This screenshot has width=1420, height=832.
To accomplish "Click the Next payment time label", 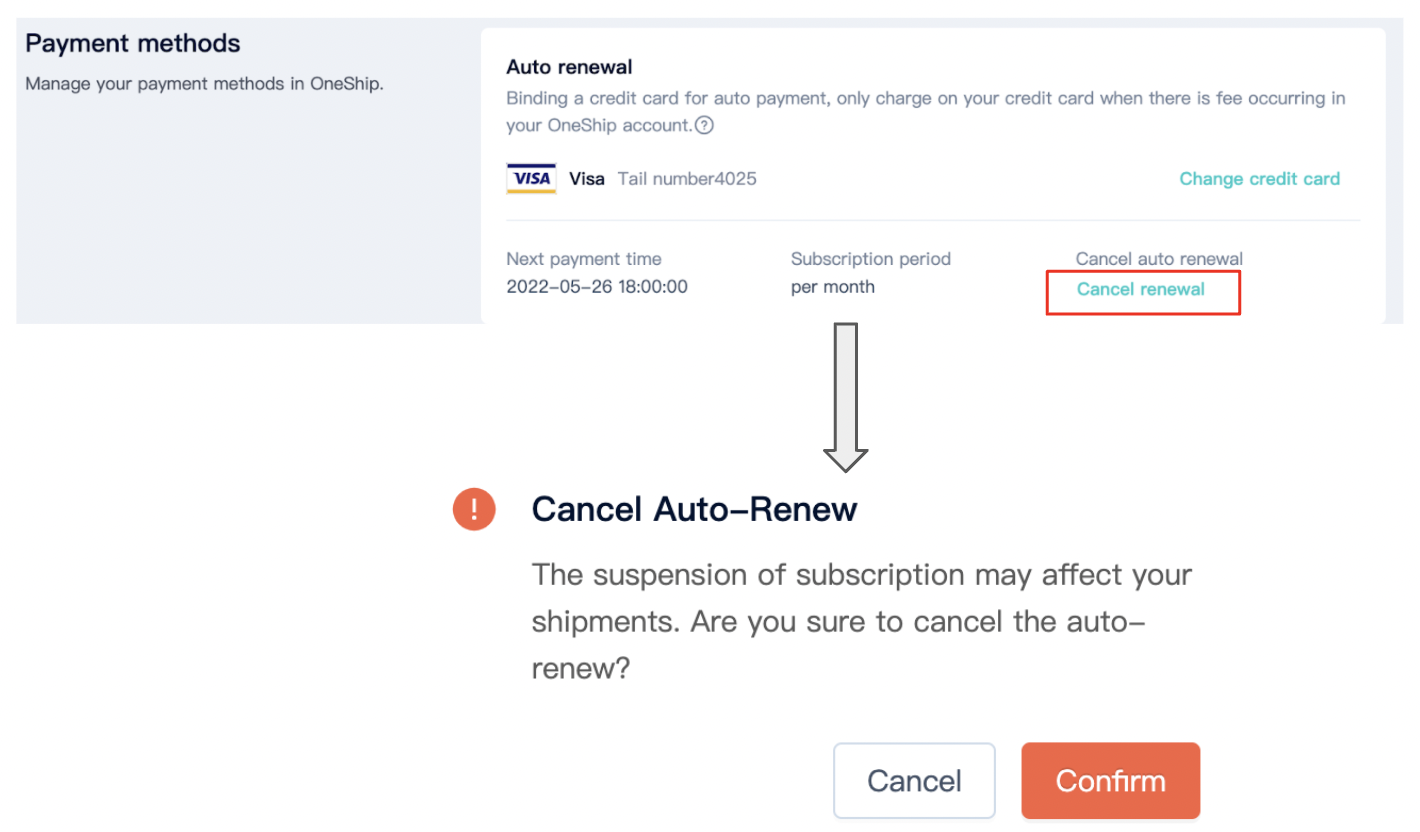I will 584,259.
